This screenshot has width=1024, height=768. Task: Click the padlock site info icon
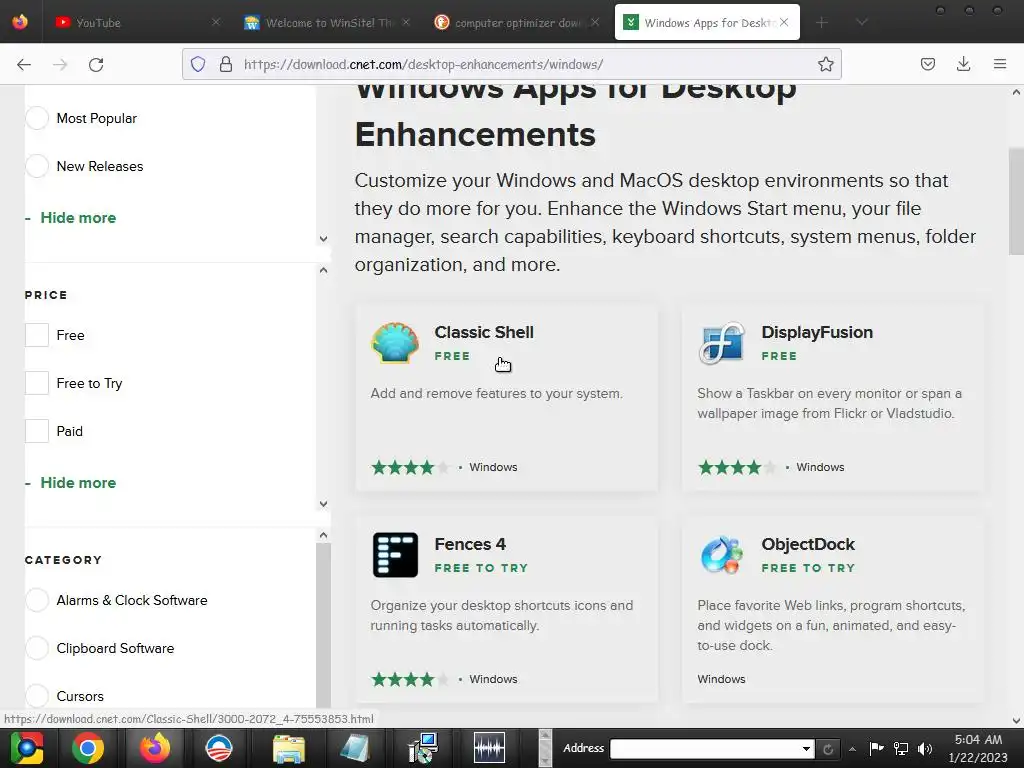226,64
